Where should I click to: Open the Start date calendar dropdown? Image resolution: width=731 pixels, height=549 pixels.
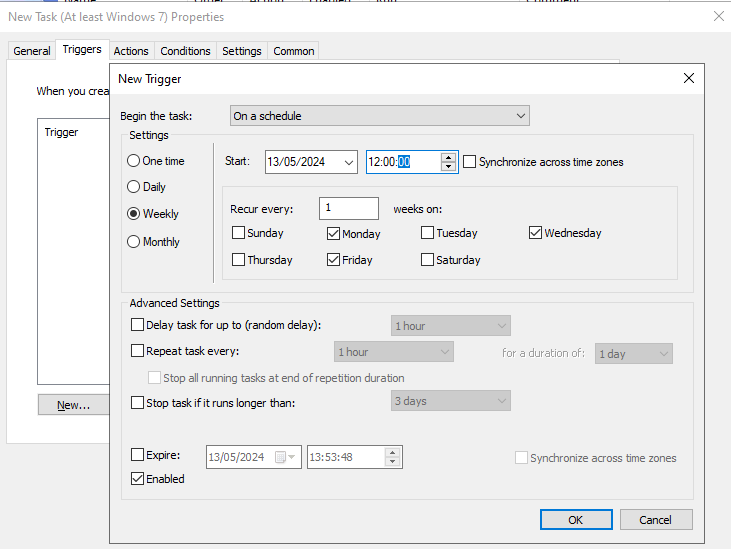(348, 162)
